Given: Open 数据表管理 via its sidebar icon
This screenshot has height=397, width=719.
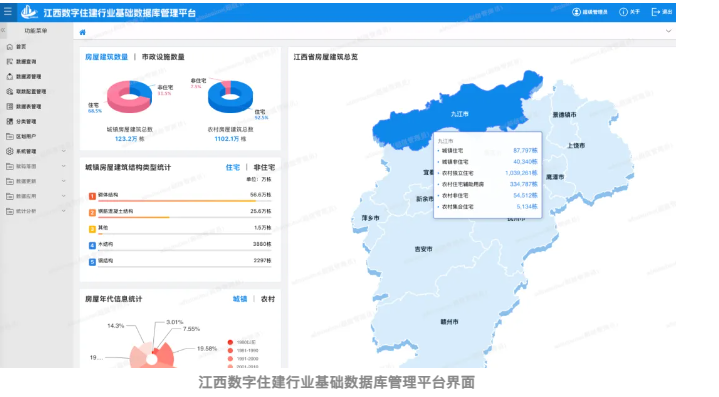Looking at the screenshot, I should coord(10,106).
